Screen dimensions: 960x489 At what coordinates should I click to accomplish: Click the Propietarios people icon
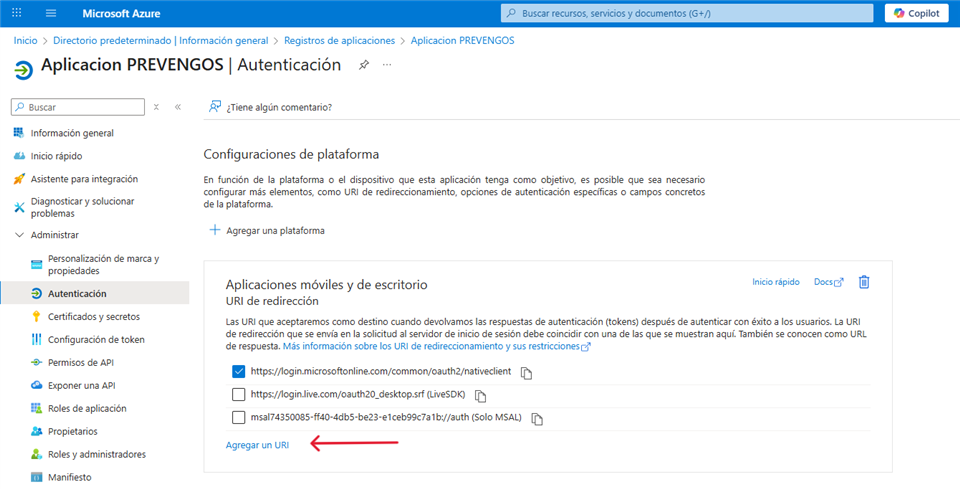pyautogui.click(x=36, y=431)
